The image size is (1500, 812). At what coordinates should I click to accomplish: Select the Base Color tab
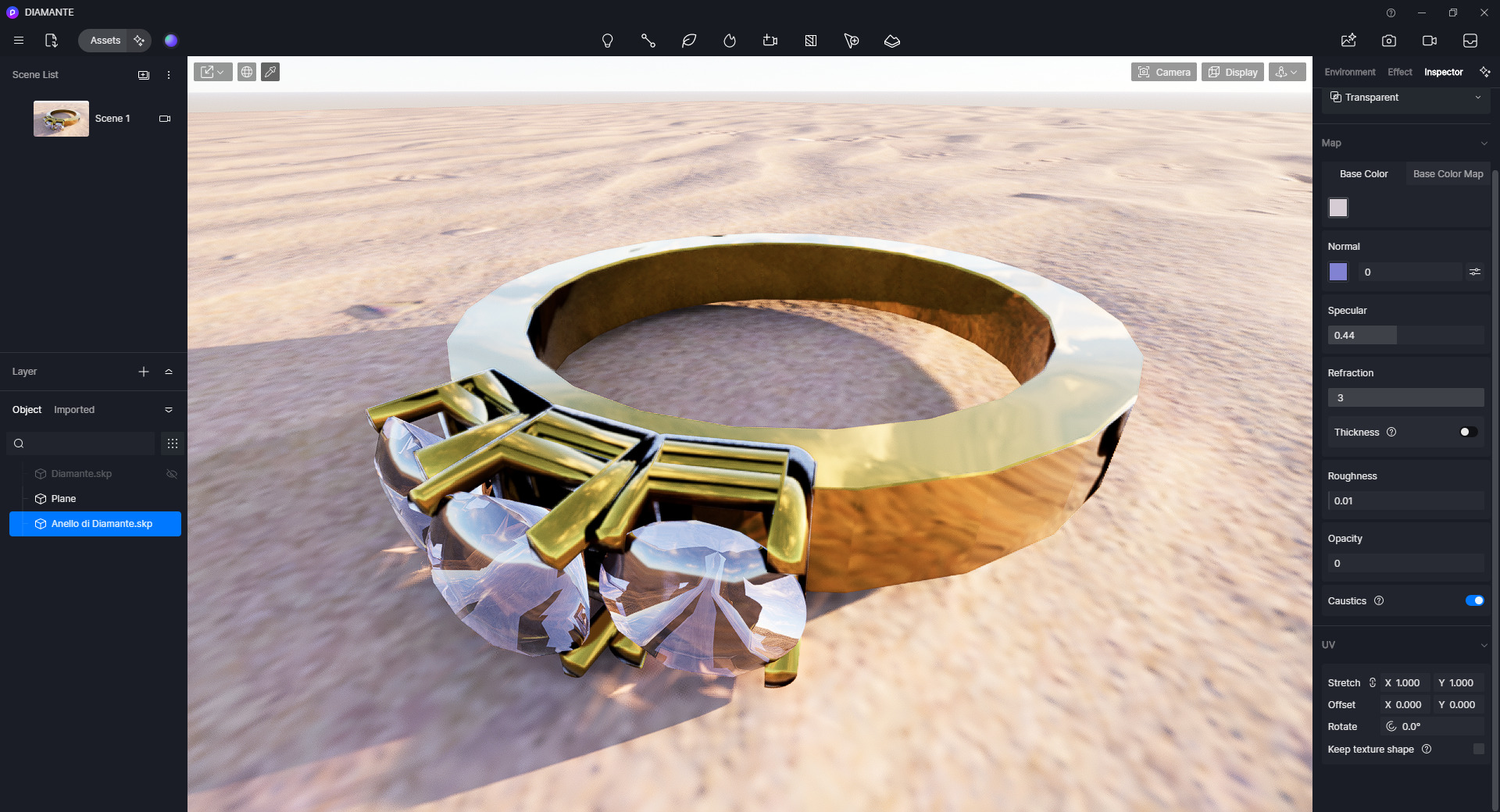pos(1364,174)
